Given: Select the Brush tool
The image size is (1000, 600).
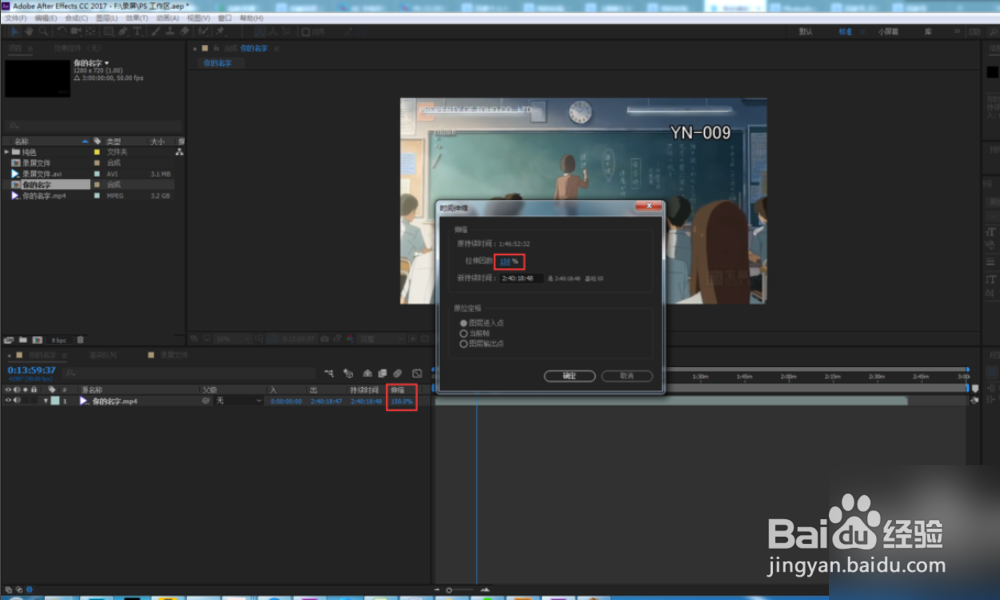Looking at the screenshot, I should (155, 31).
